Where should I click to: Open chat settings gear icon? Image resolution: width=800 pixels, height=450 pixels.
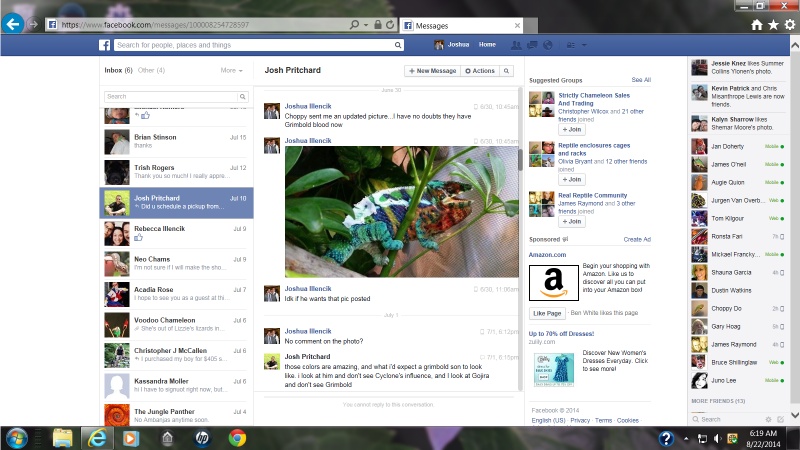click(769, 419)
